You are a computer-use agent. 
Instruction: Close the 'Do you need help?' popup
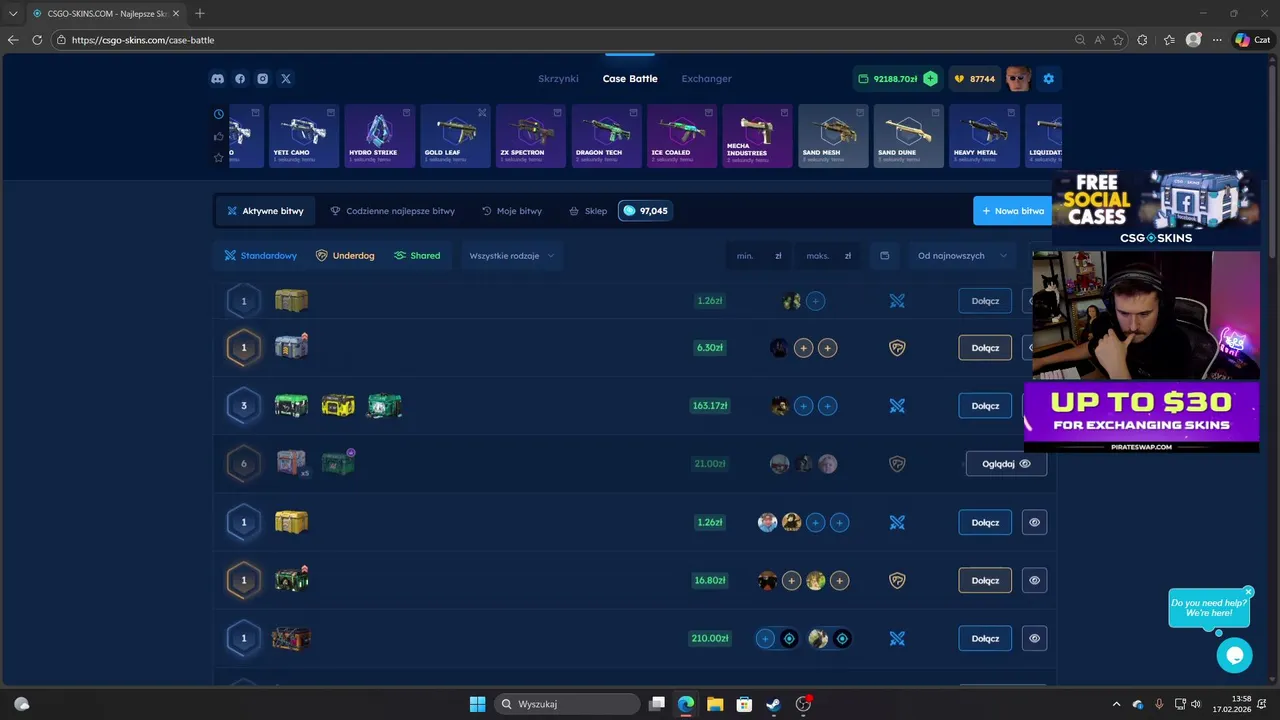(x=1249, y=592)
